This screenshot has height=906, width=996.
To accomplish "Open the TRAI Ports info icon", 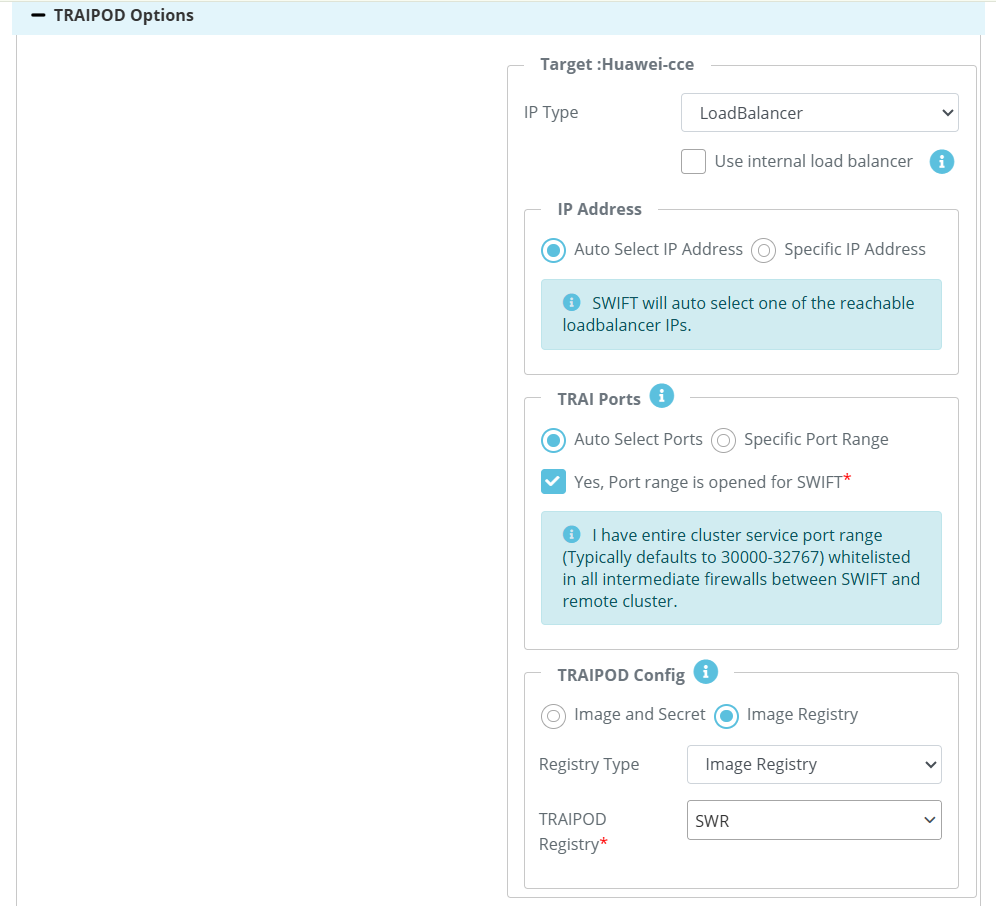I will 661,396.
